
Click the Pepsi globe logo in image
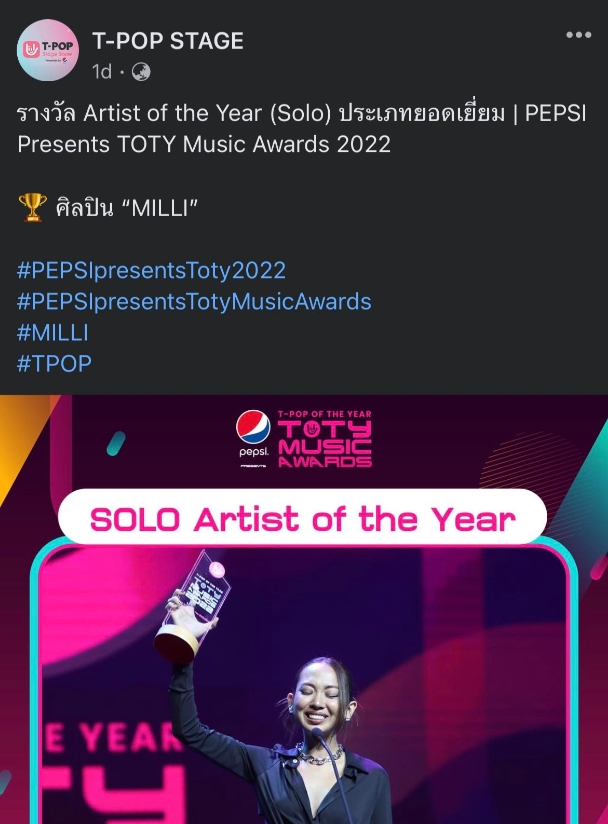[253, 428]
